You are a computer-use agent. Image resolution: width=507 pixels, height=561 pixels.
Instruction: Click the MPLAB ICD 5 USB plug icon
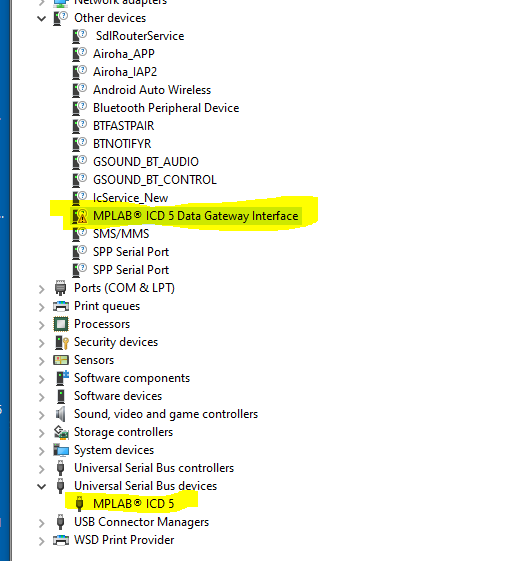click(79, 504)
